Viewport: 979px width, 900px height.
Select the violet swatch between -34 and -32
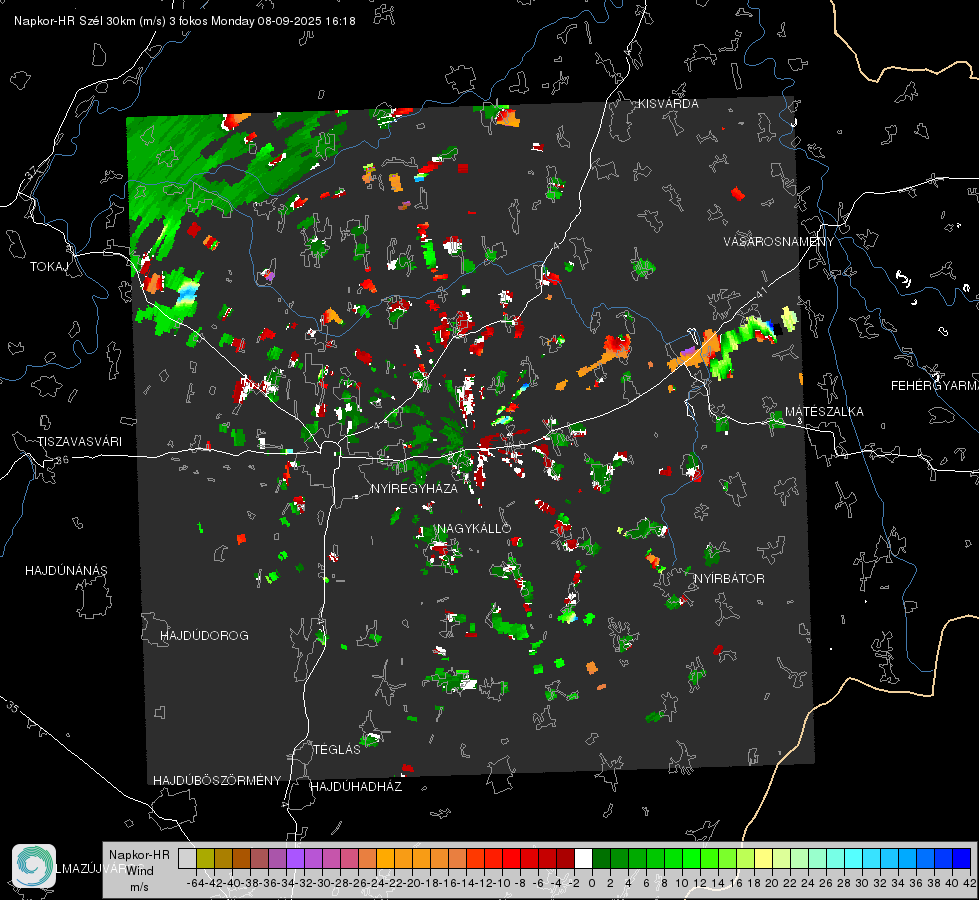pos(295,858)
